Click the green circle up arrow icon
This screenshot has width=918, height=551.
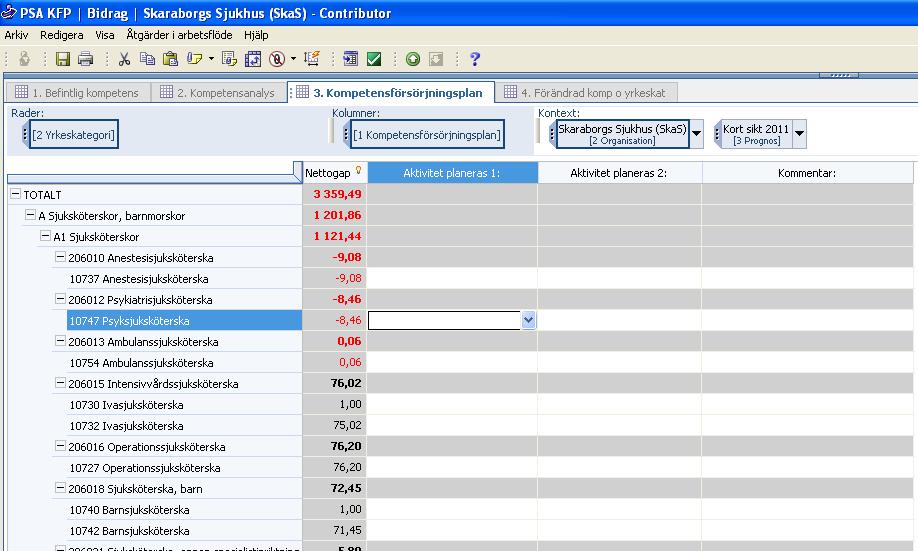413,59
